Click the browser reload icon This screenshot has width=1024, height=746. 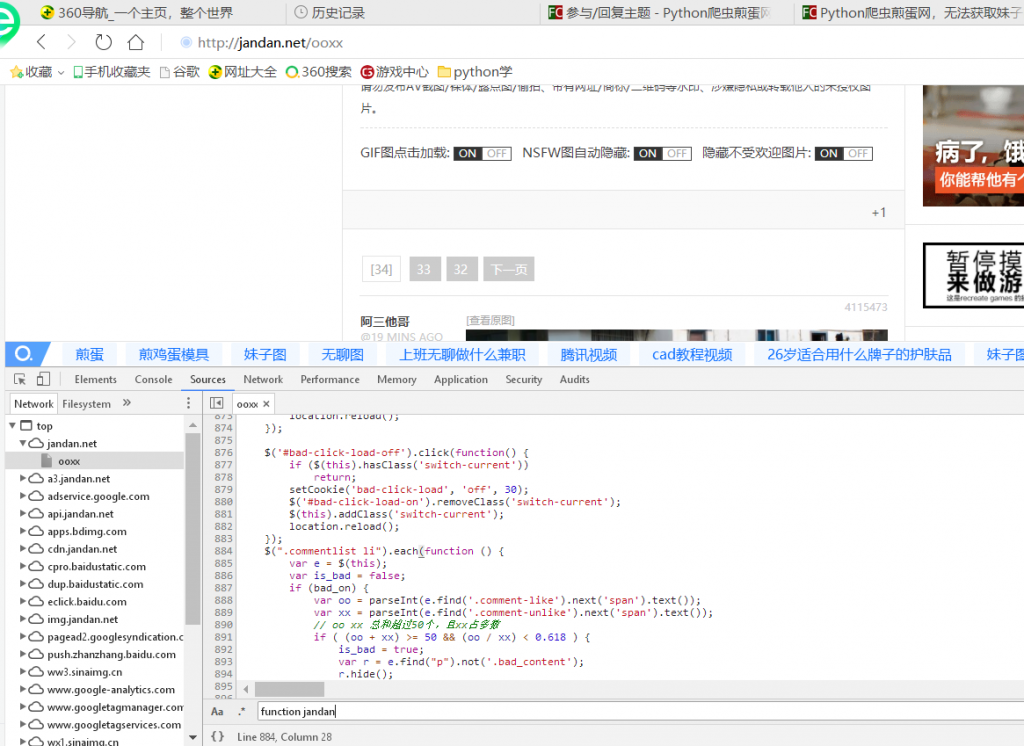[103, 42]
